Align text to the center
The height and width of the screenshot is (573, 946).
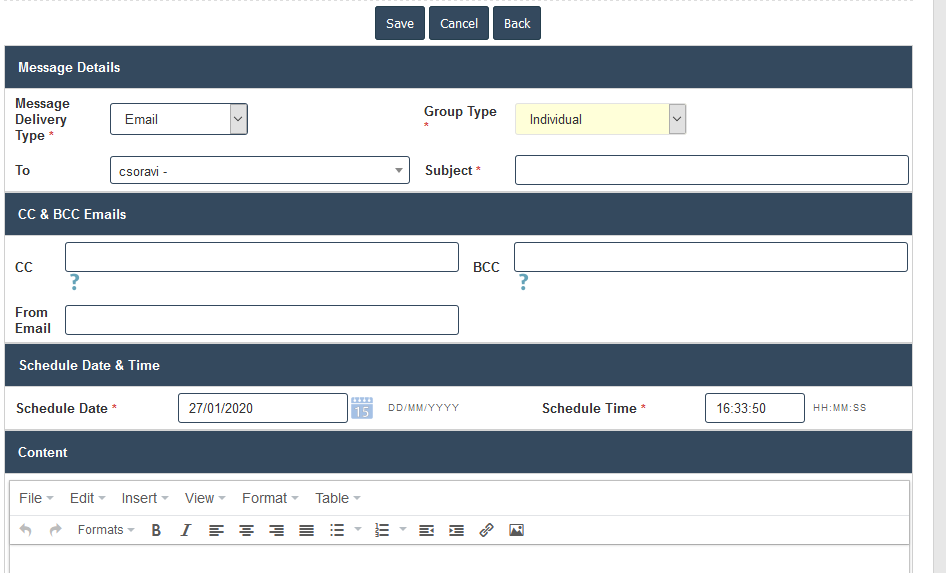pyautogui.click(x=246, y=530)
